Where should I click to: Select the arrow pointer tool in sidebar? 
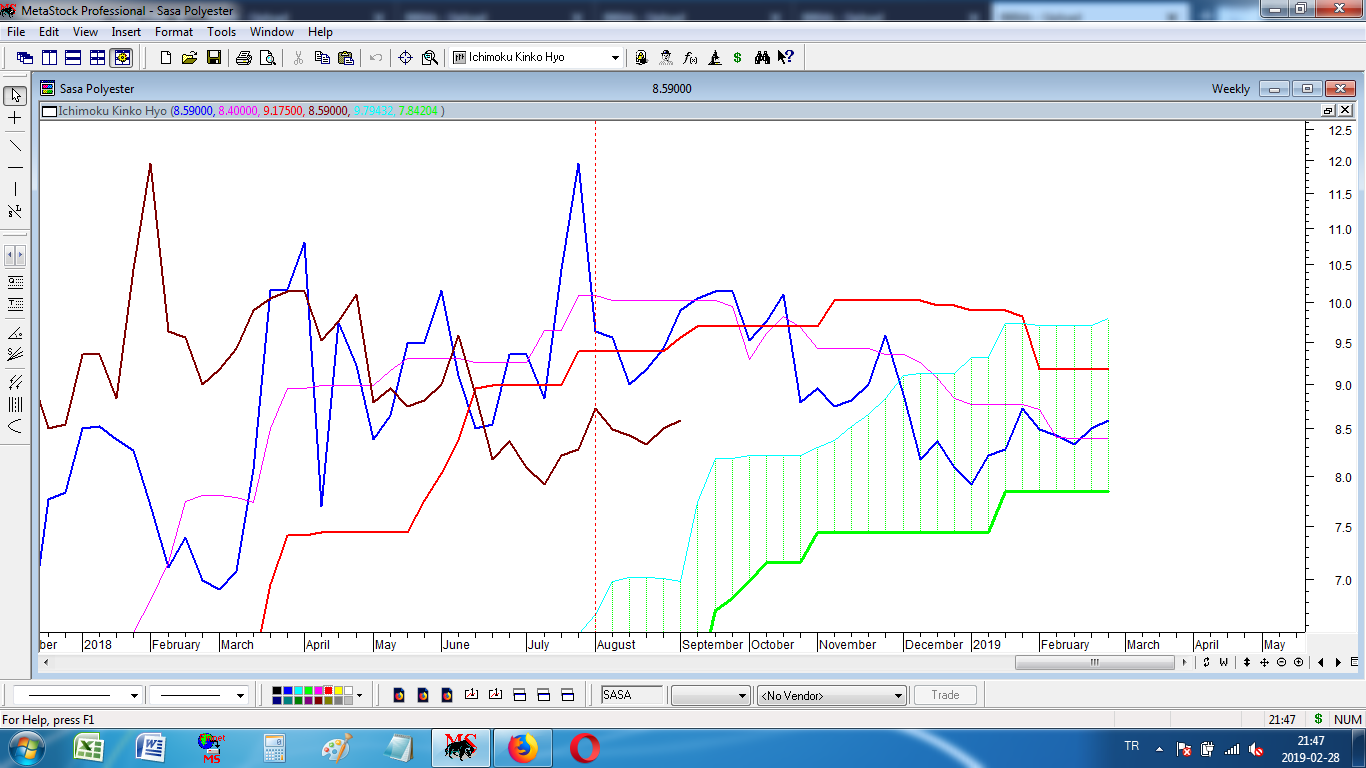click(15, 95)
